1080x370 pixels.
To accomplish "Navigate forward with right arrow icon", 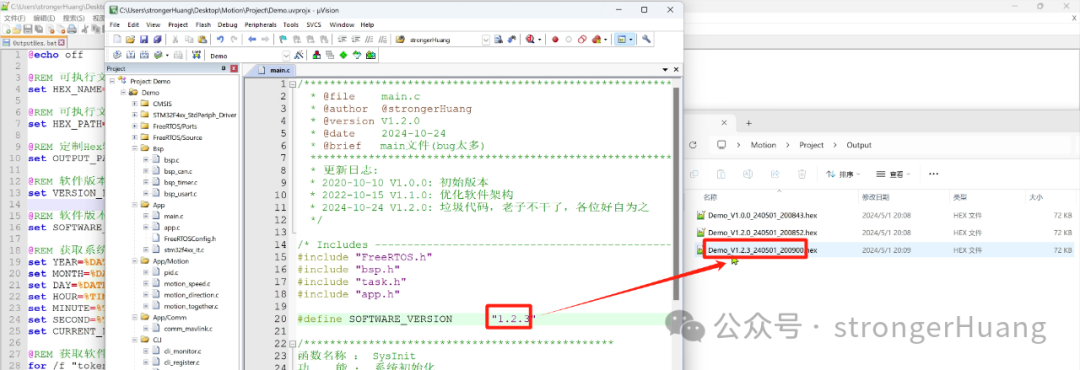I will pos(265,39).
